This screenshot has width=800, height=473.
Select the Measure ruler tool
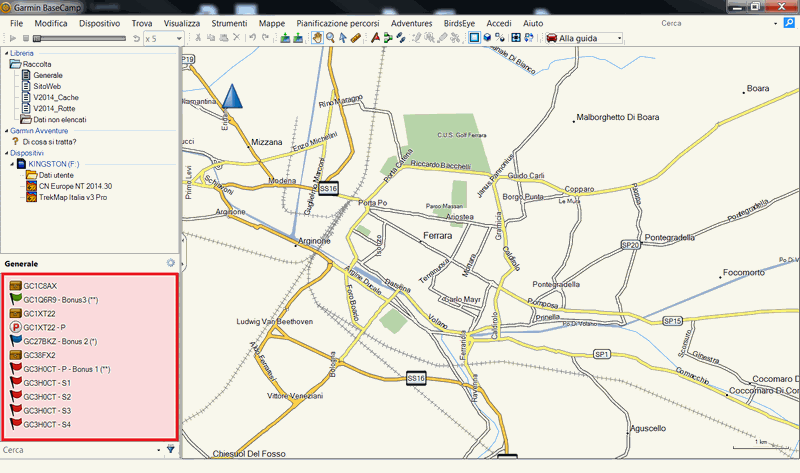(356, 38)
